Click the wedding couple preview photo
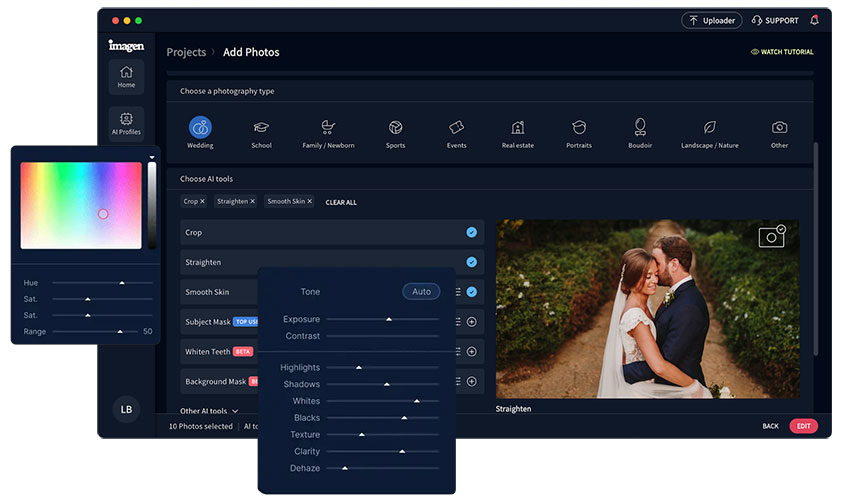This screenshot has height=497, width=850. (647, 310)
